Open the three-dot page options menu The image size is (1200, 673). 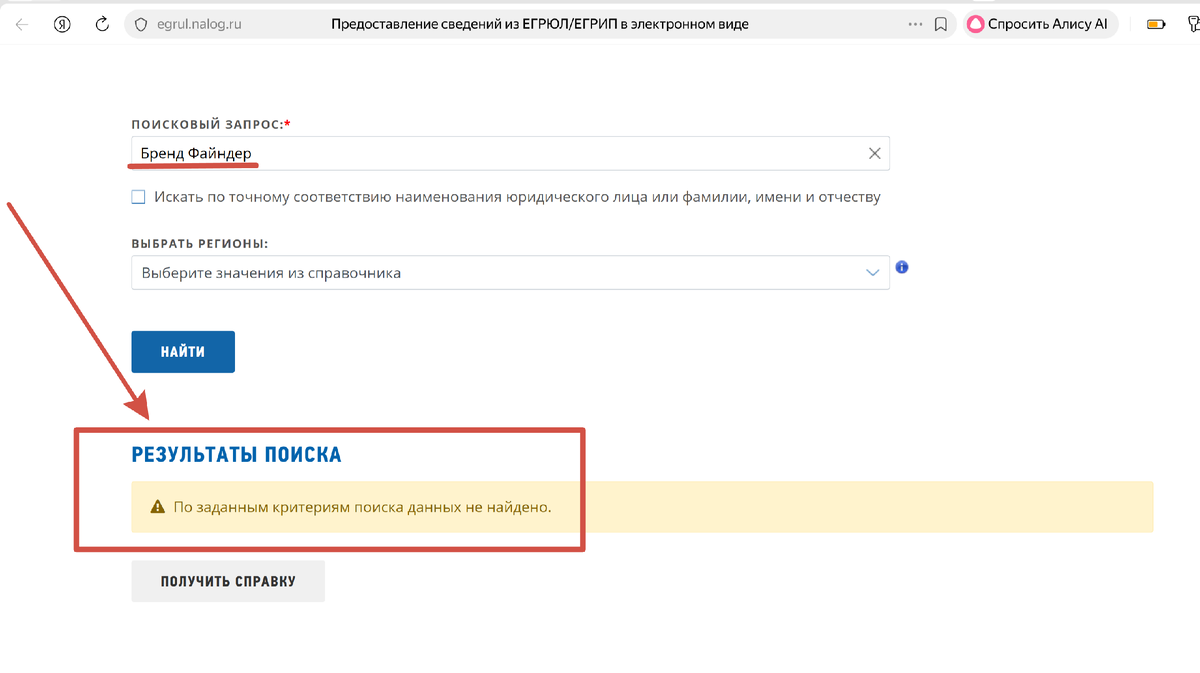tap(915, 24)
